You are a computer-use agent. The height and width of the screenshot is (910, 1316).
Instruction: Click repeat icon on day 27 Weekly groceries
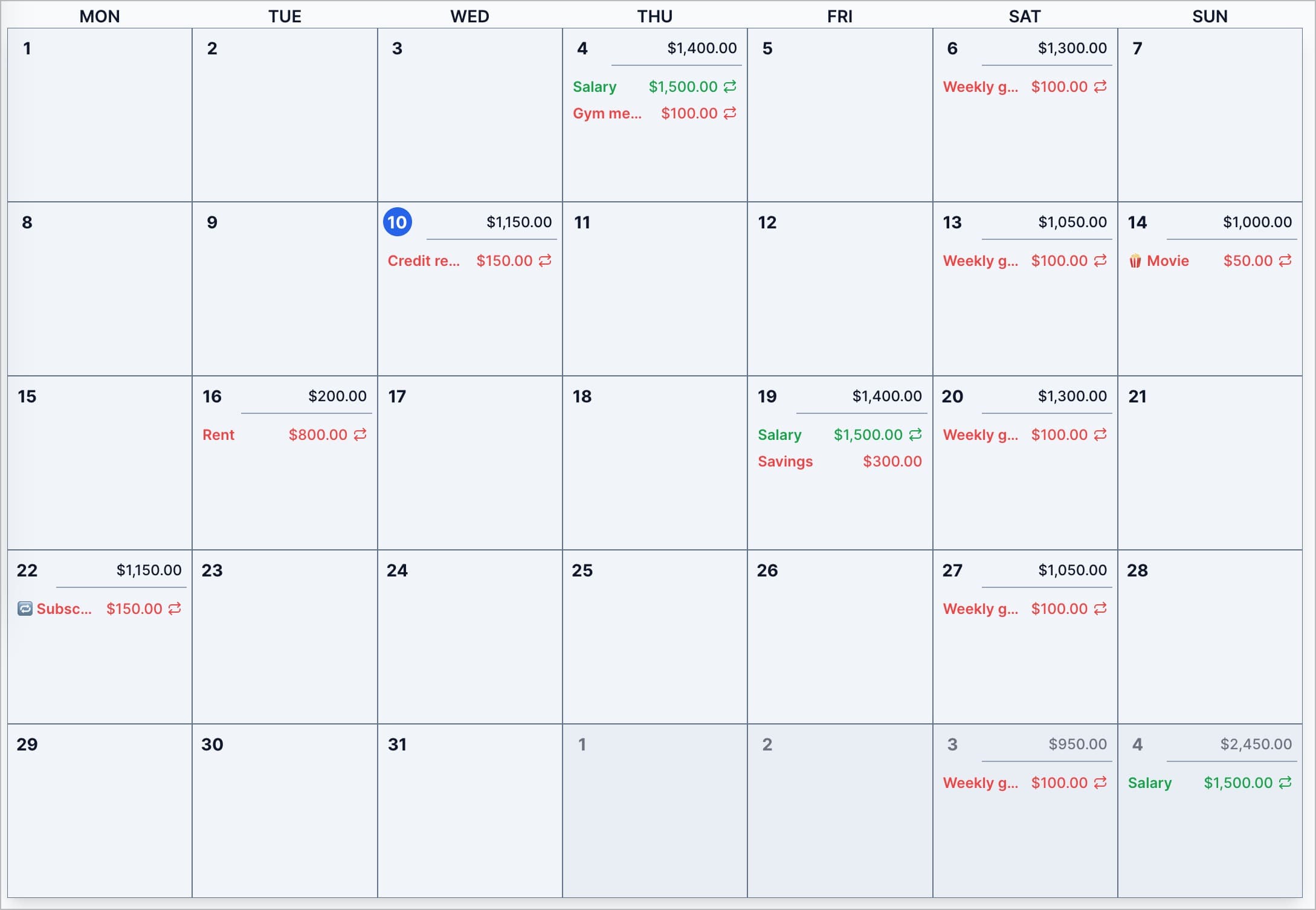[1100, 608]
